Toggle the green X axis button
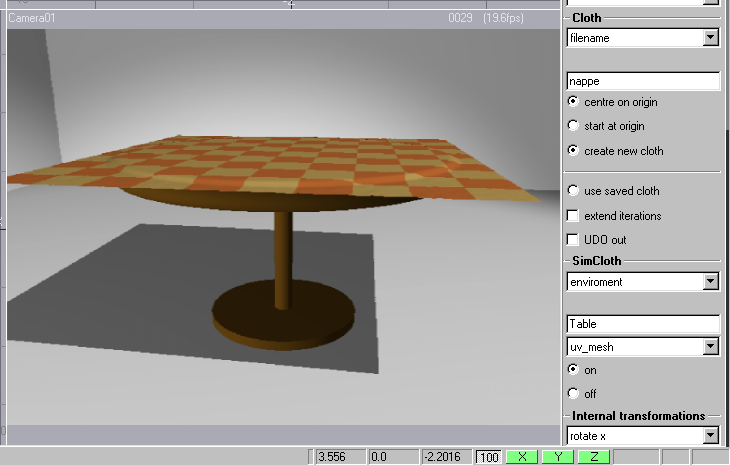 tap(520, 457)
